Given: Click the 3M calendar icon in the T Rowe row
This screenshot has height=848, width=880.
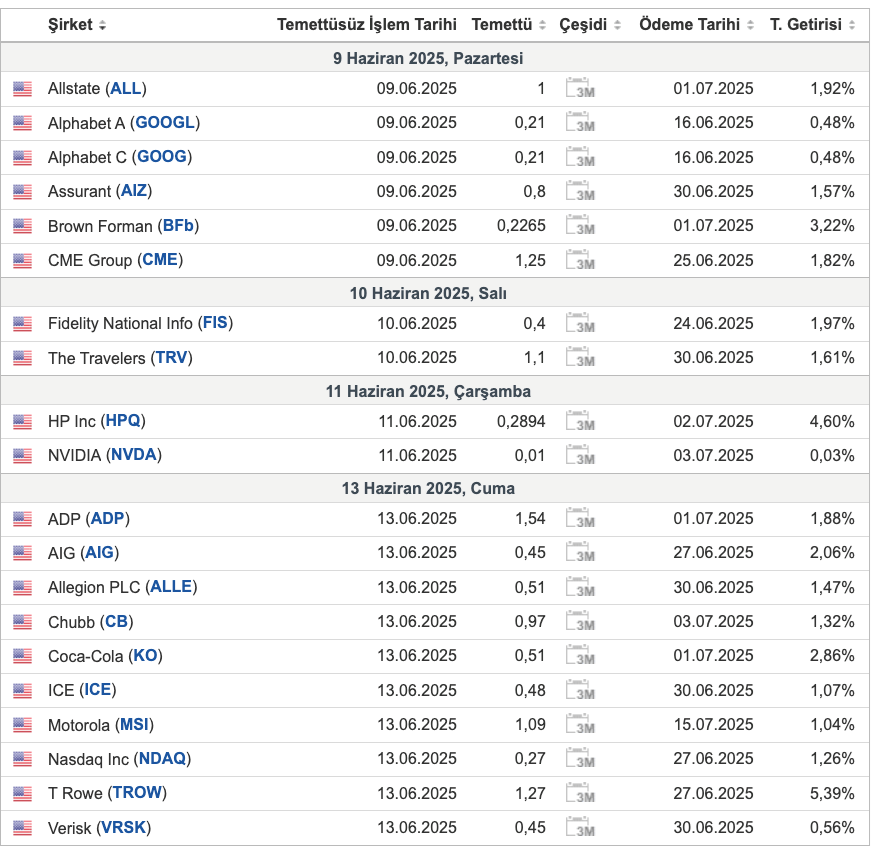Looking at the screenshot, I should 580,793.
